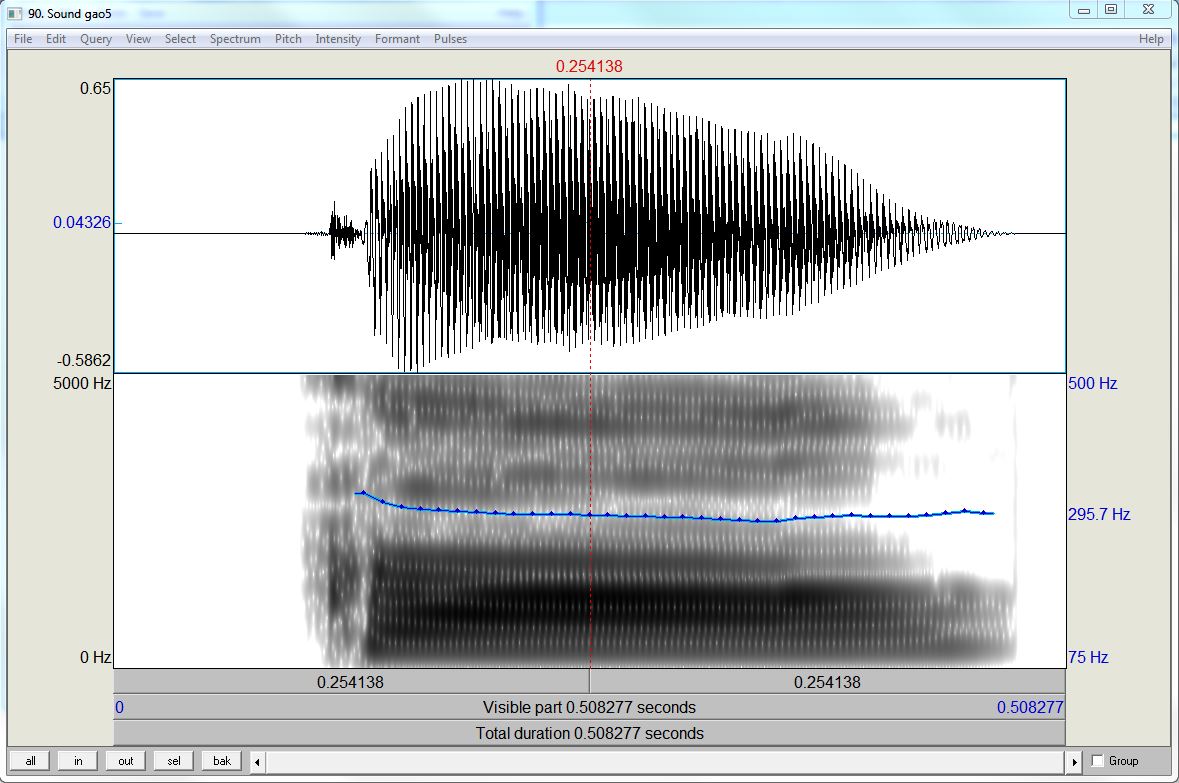Click the red cursor time 0.254138 label
This screenshot has height=783, width=1179.
point(589,66)
